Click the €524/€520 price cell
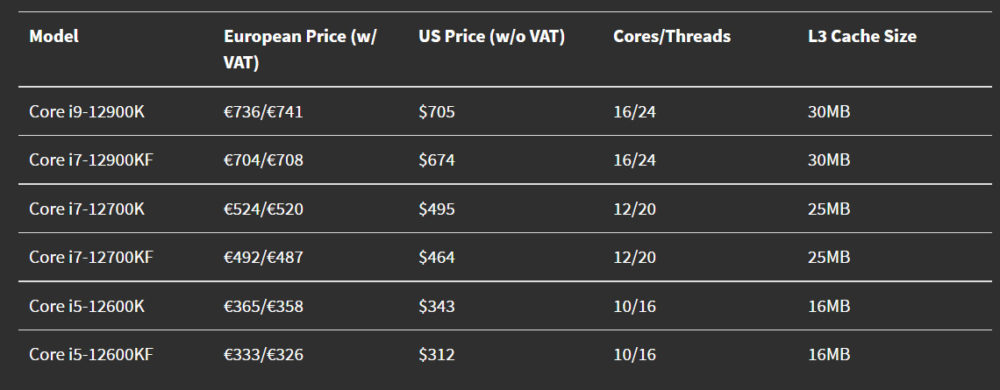This screenshot has width=1000, height=390. pos(263,209)
